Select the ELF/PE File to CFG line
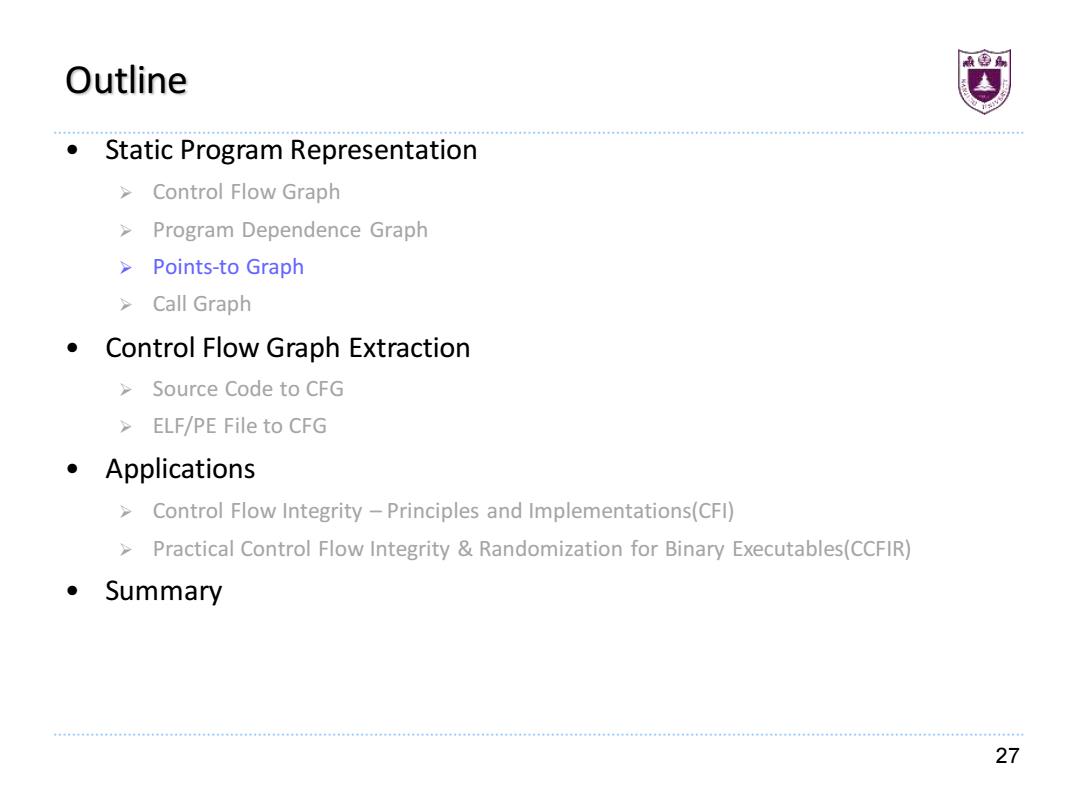 pyautogui.click(x=240, y=426)
